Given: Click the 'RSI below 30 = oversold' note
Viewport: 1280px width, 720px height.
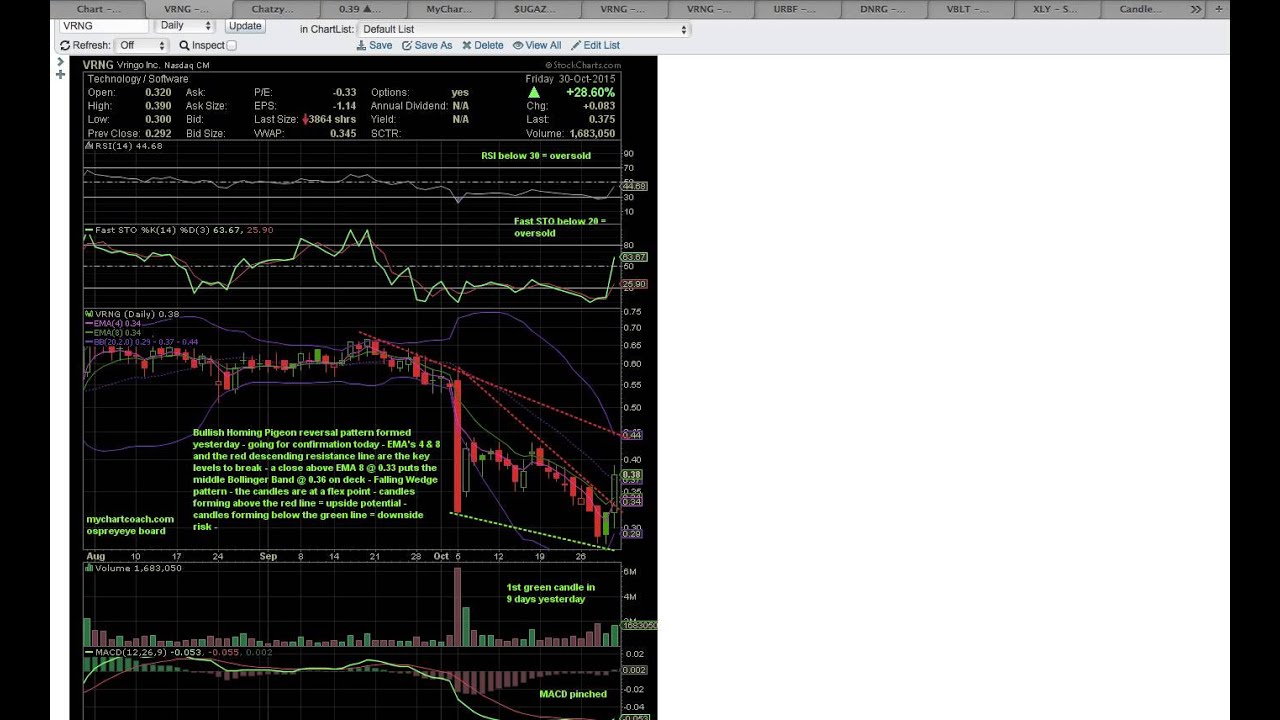Looking at the screenshot, I should (536, 156).
